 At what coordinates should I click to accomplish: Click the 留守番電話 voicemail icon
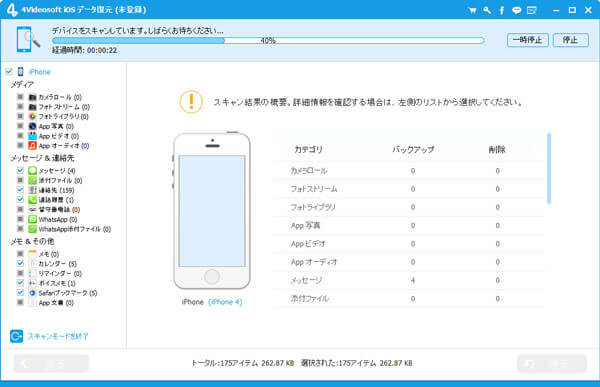[33, 209]
